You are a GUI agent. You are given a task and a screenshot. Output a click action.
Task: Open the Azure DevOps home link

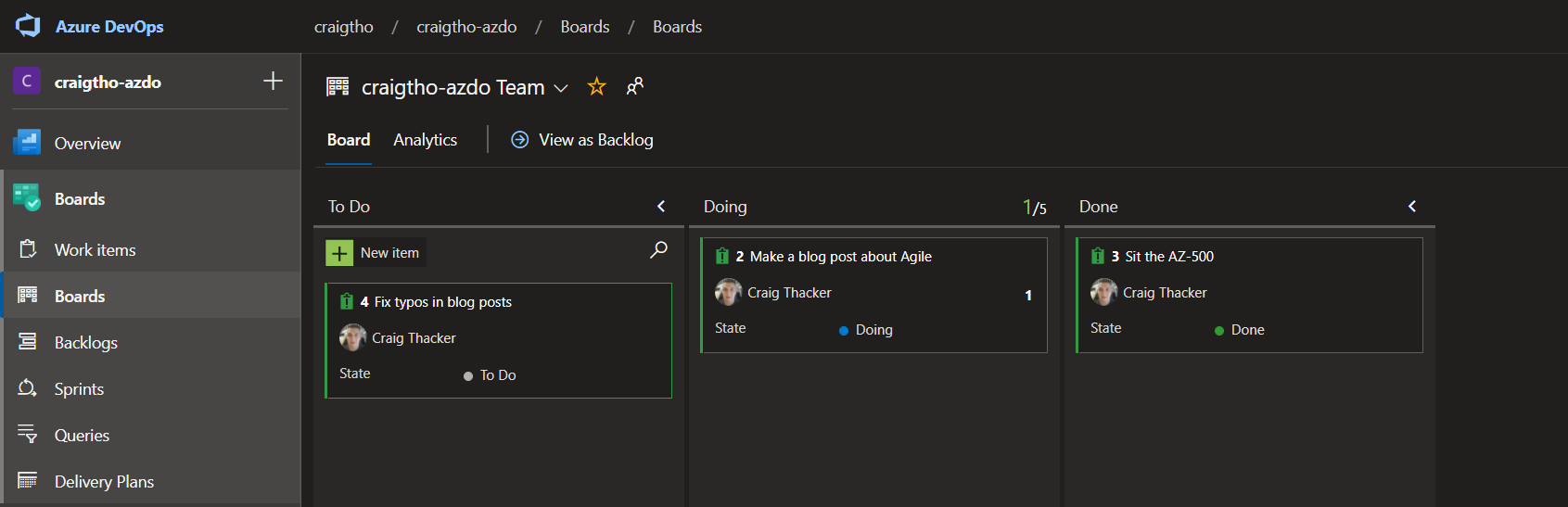[109, 27]
